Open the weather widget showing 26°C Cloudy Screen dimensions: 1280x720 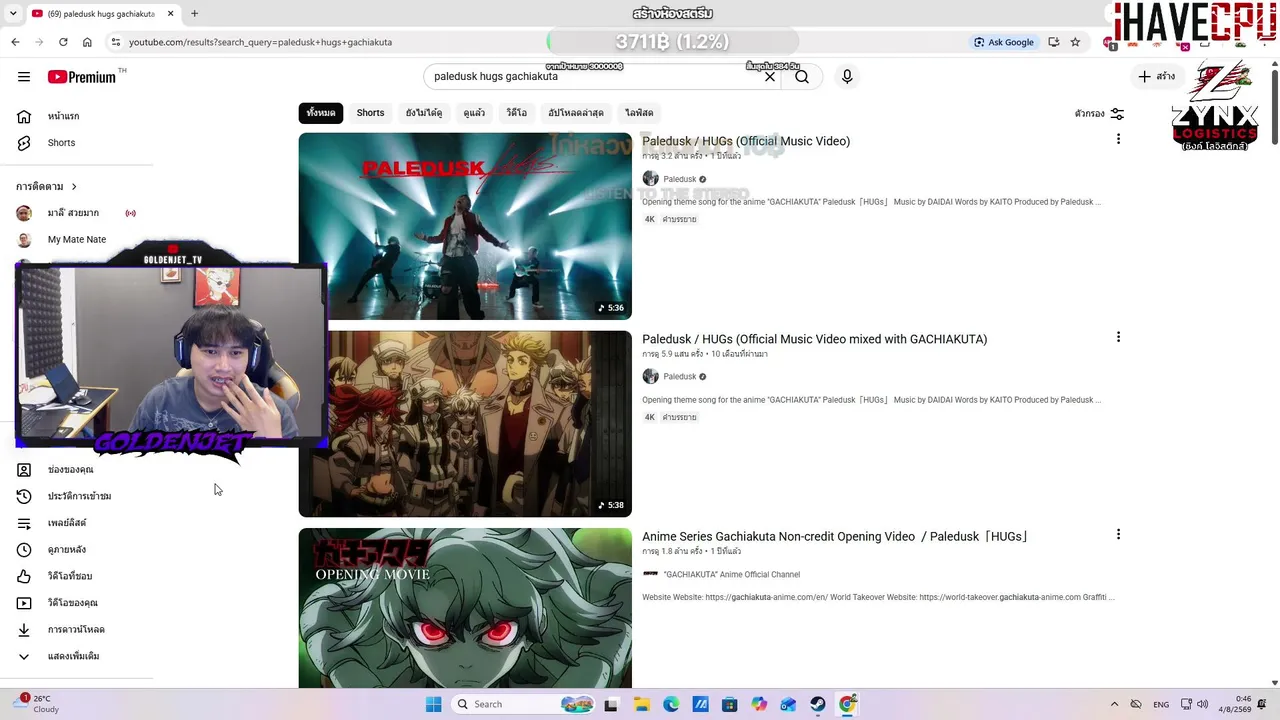[40, 704]
